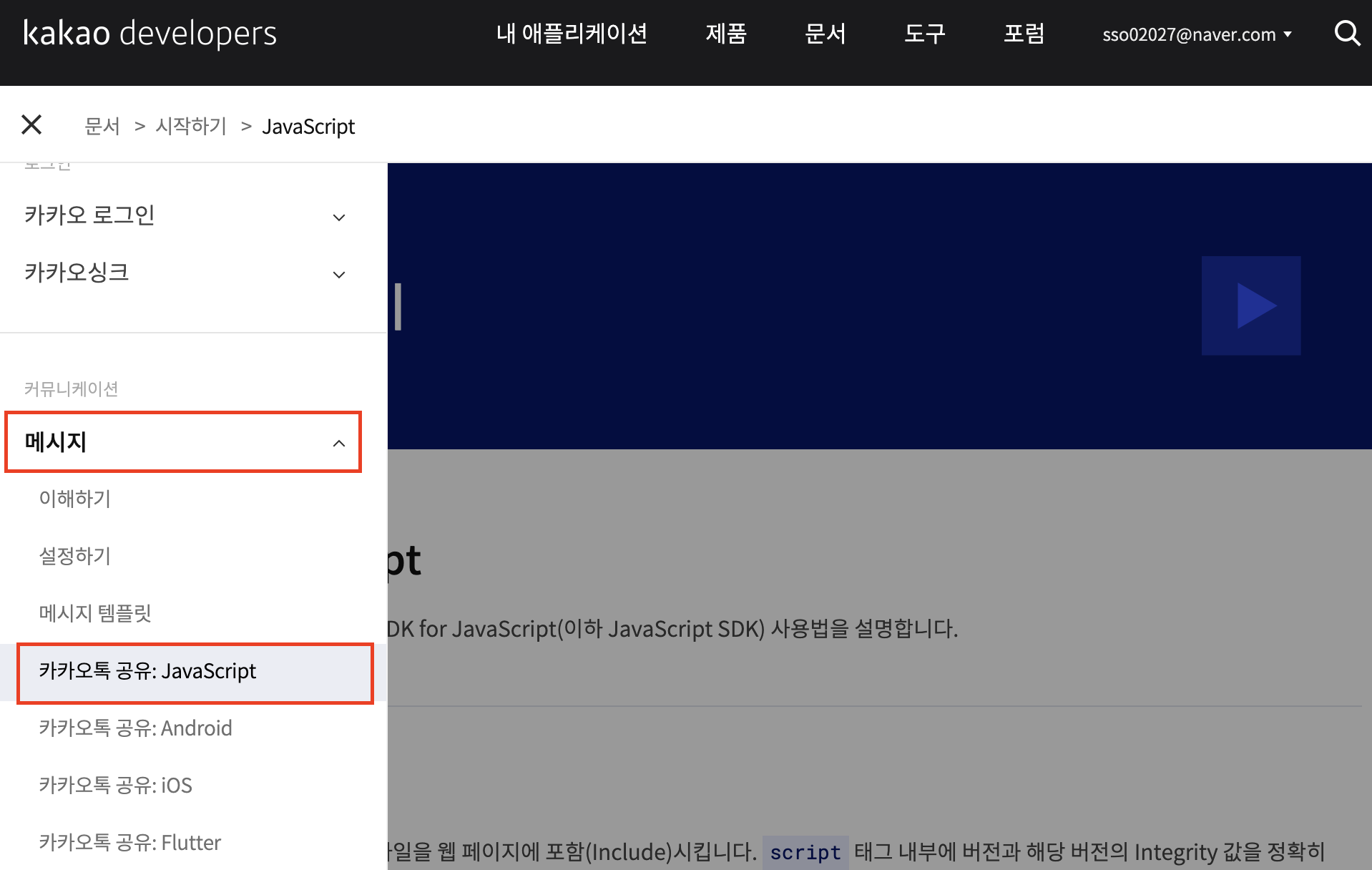Click the 커뮤니케이션 category label
The height and width of the screenshot is (870, 1372).
click(71, 388)
